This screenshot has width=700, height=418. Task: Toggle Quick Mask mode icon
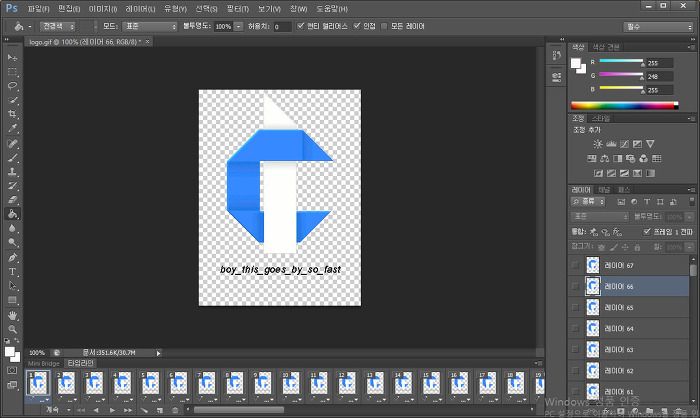[12, 370]
